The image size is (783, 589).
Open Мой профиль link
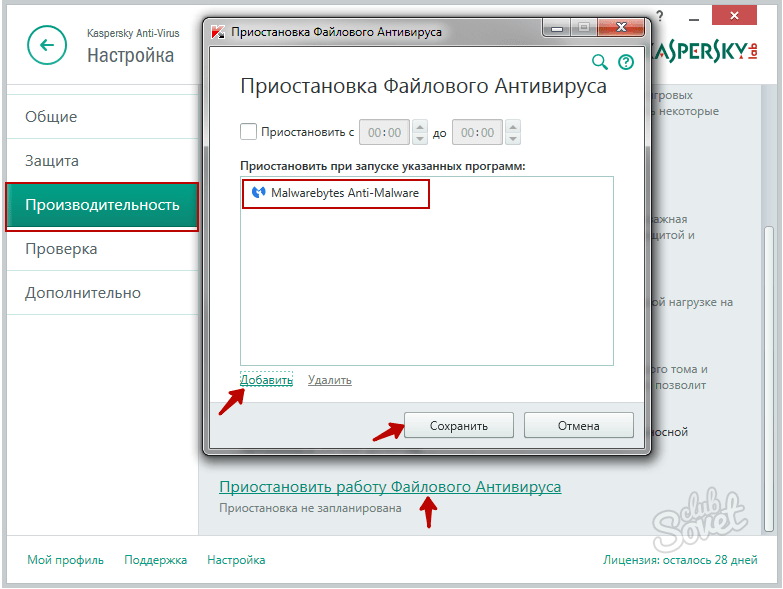coord(65,560)
